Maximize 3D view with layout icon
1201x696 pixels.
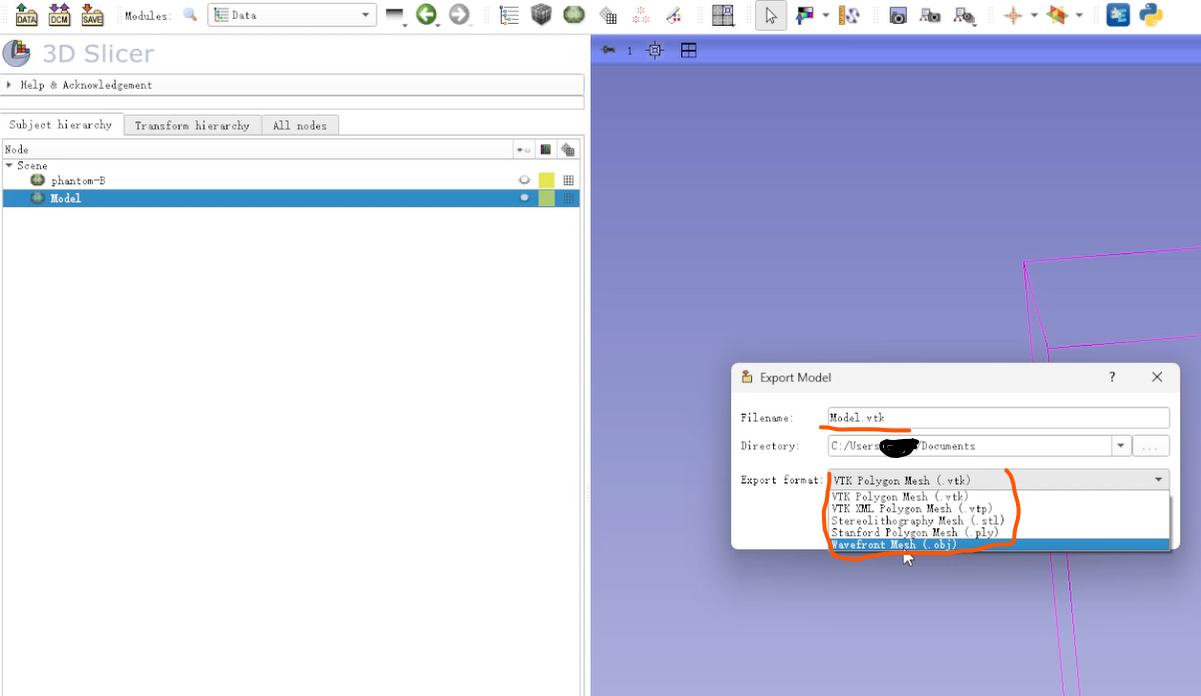tap(689, 50)
